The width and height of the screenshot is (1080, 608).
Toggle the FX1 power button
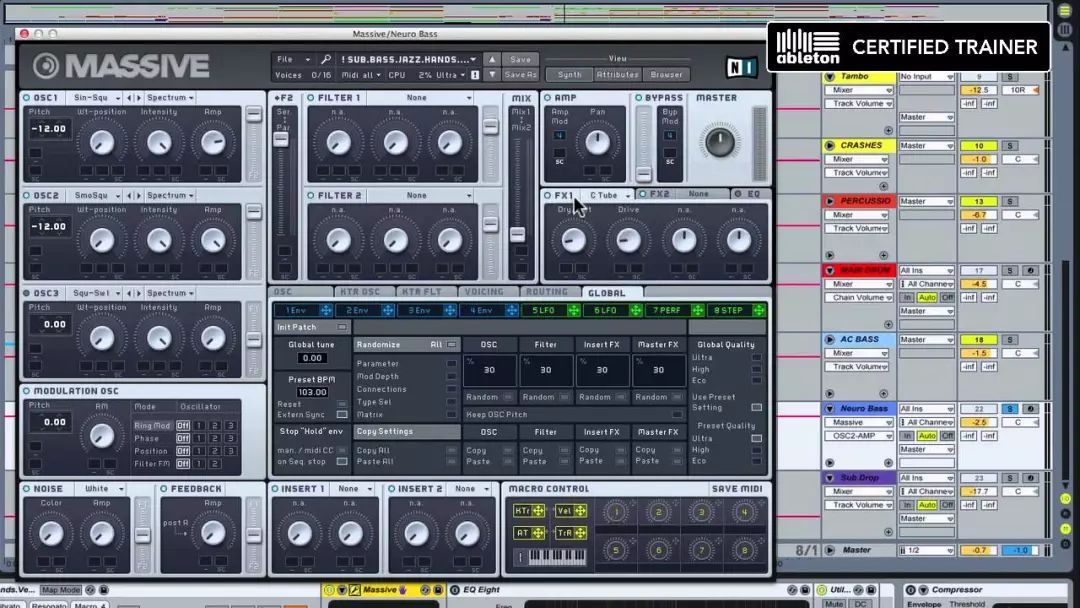[x=548, y=195]
